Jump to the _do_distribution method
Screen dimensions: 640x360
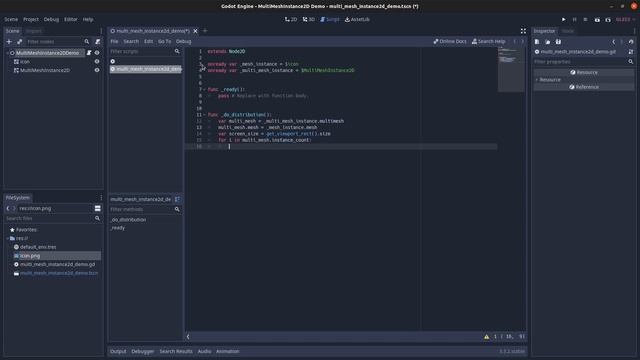pyautogui.click(x=128, y=220)
